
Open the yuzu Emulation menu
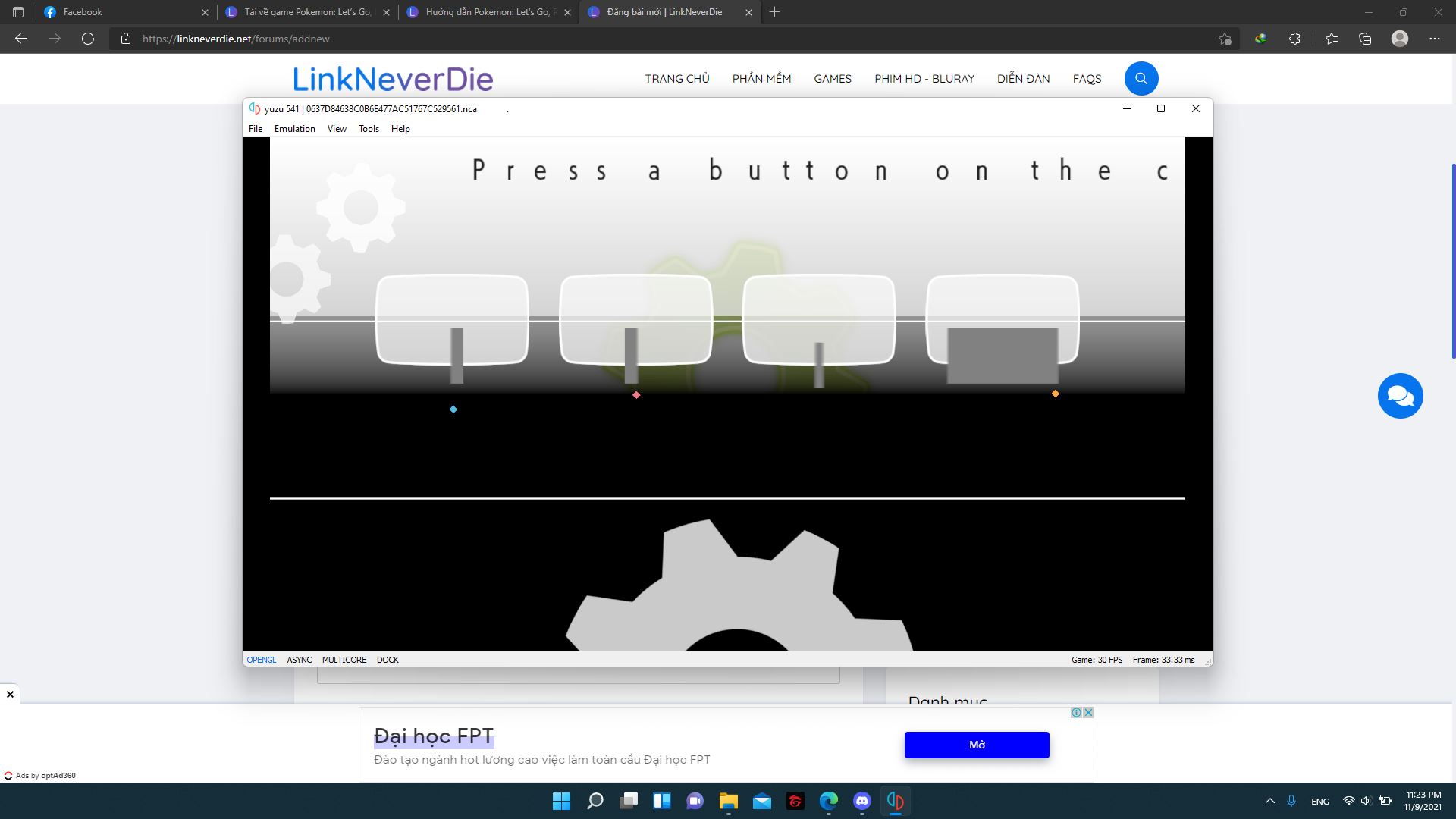point(294,129)
